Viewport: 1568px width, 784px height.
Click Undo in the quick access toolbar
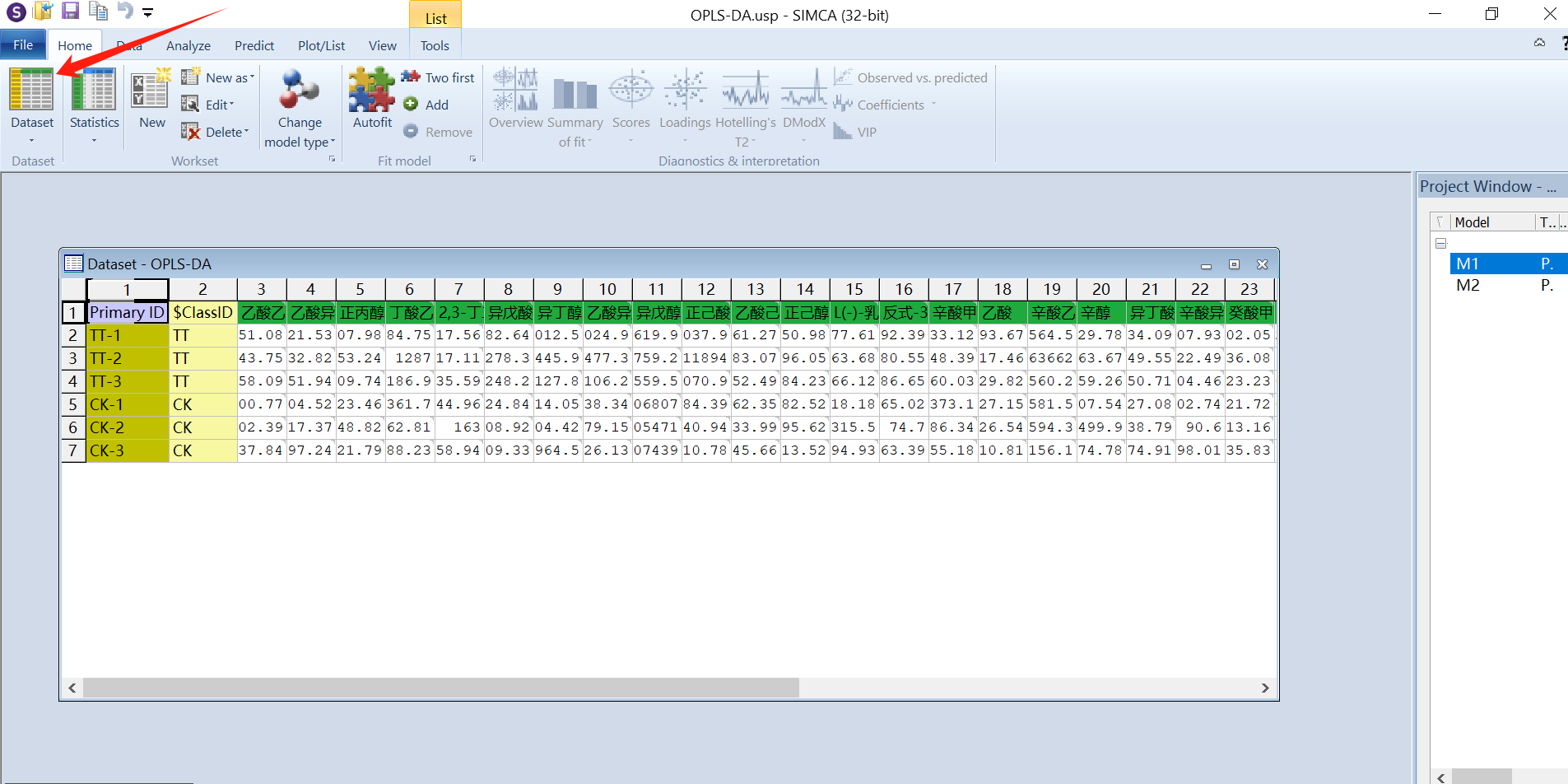point(124,12)
